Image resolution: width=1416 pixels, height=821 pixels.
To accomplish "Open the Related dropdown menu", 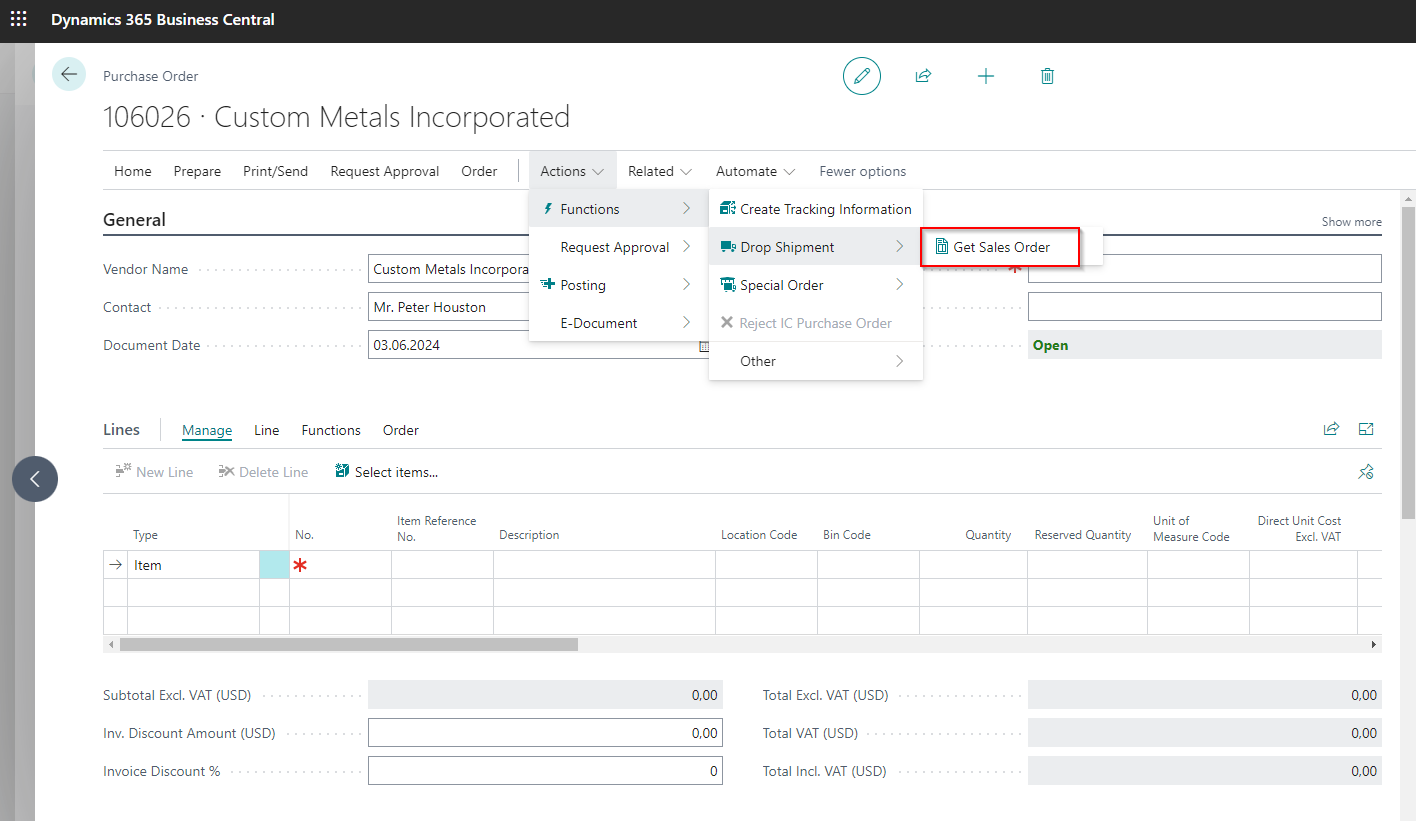I will [x=660, y=171].
